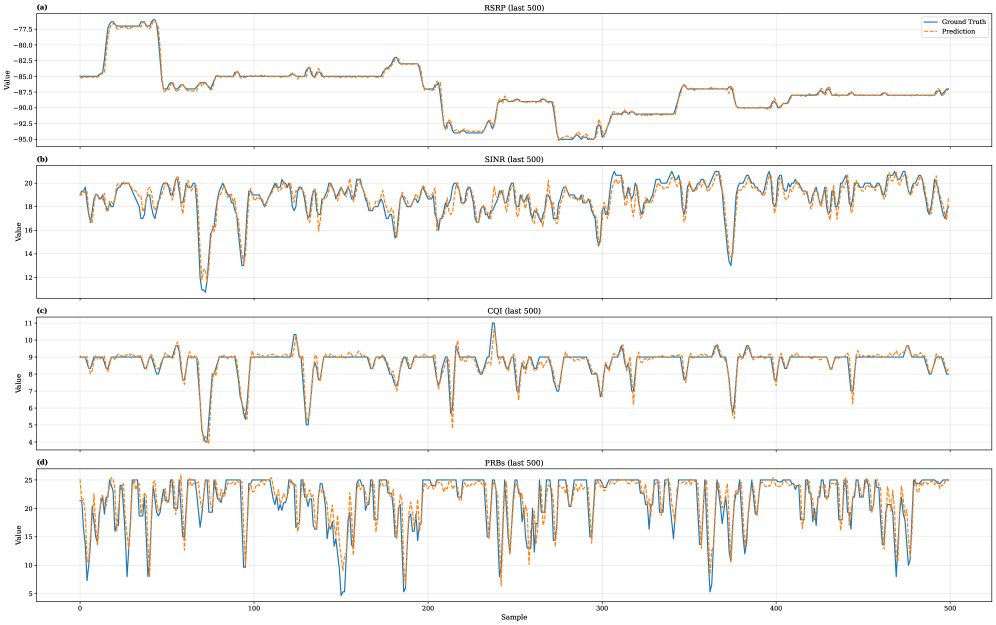Image resolution: width=996 pixels, height=625 pixels.
Task: Click the panel label "(b)"
Action: [42, 159]
